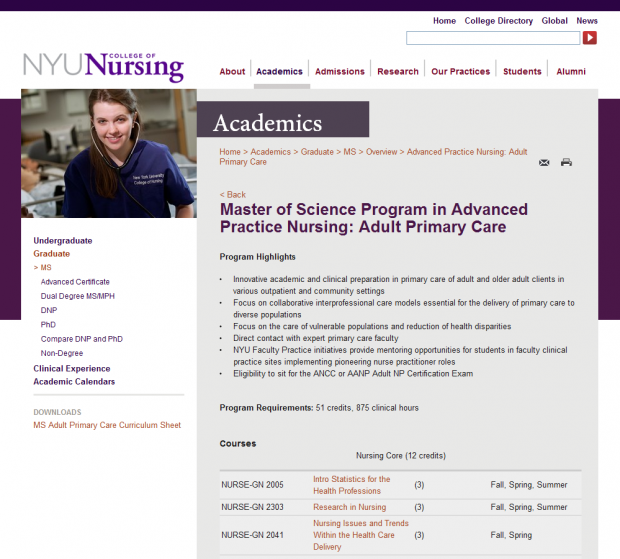620x559 pixels.
Task: Open the Alumni menu
Action: click(x=571, y=72)
